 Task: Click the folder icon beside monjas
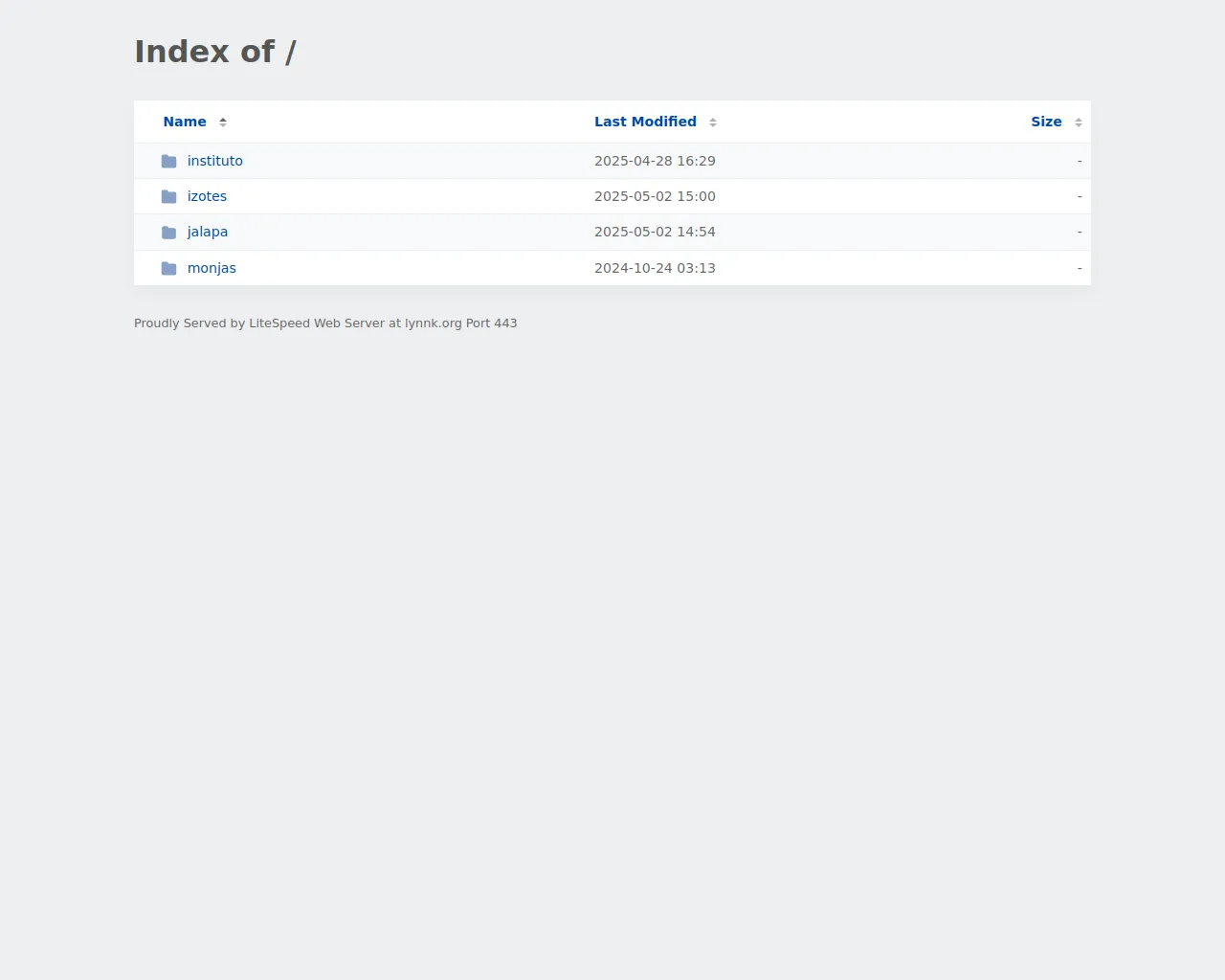169,268
